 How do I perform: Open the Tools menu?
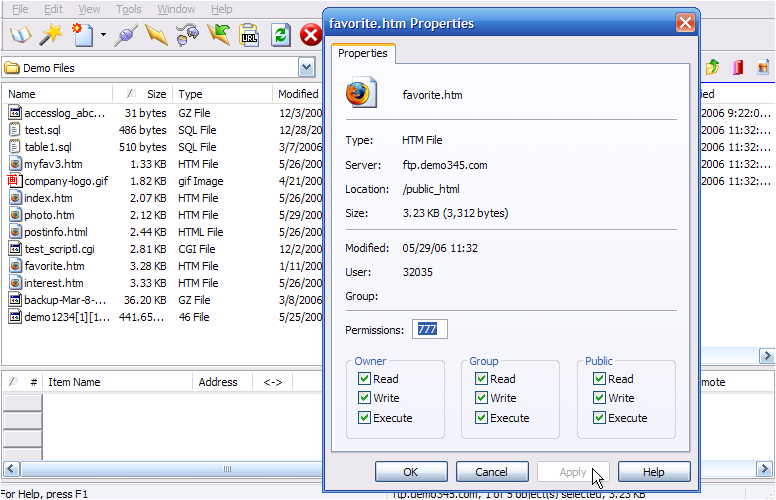click(x=128, y=9)
